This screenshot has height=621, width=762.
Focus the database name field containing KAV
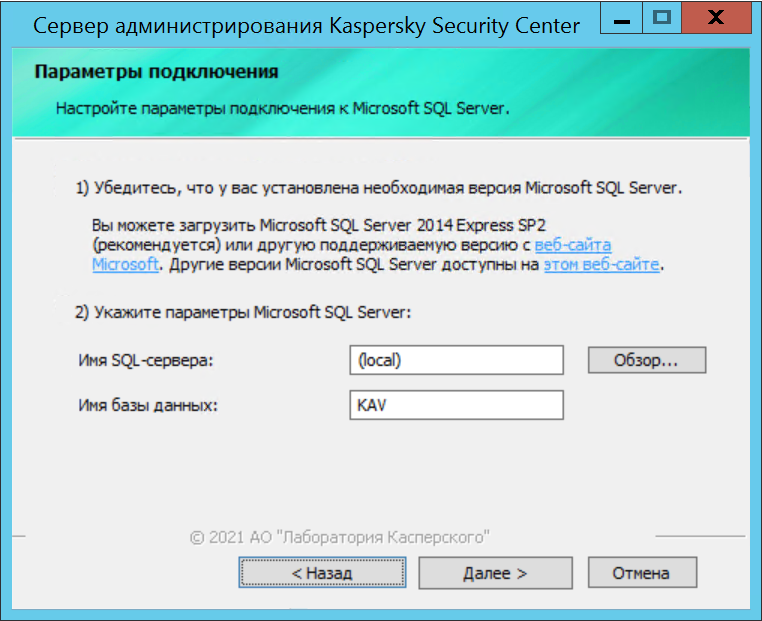[456, 405]
